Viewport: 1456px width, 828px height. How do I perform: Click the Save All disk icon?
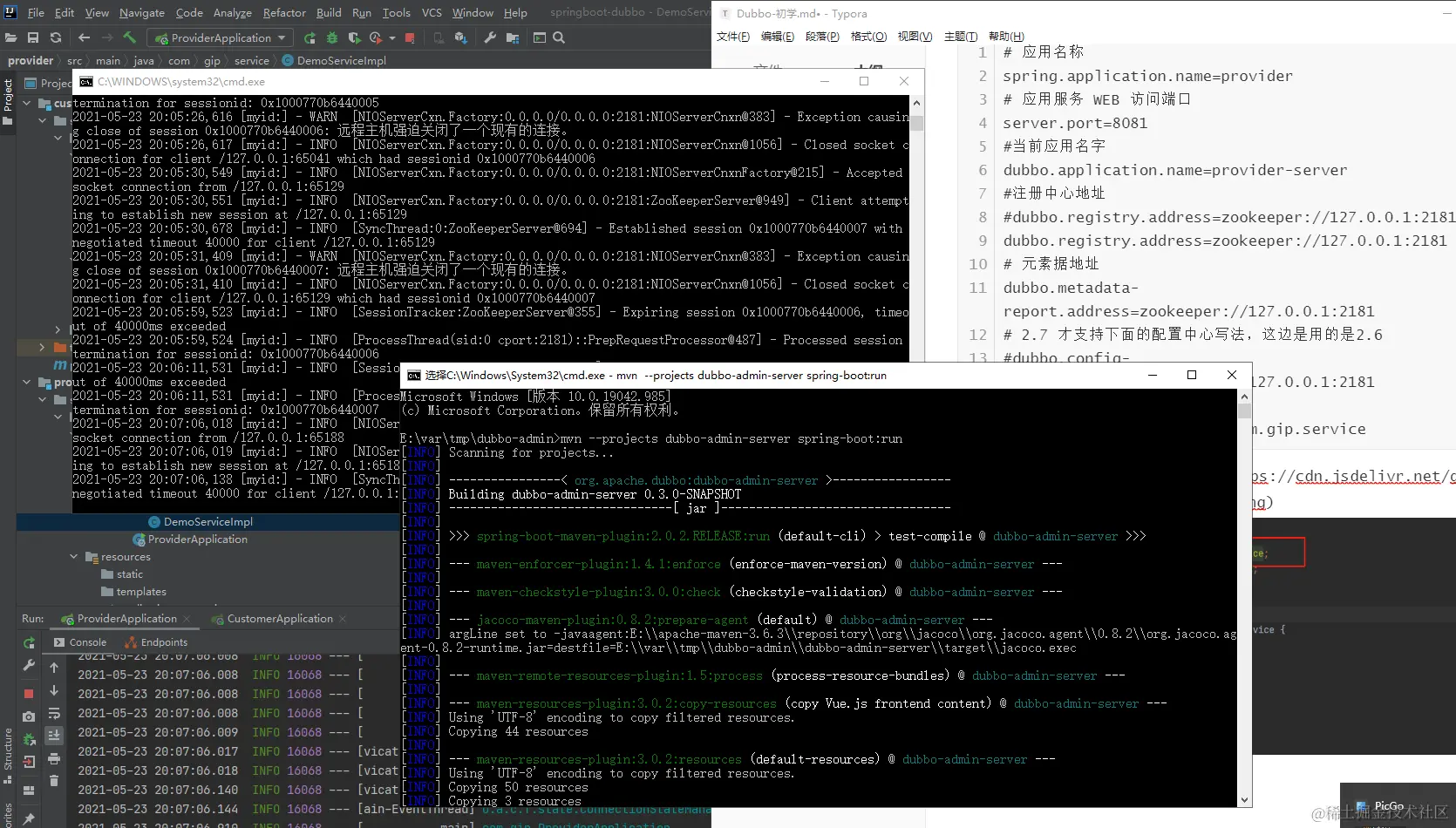pos(33,37)
